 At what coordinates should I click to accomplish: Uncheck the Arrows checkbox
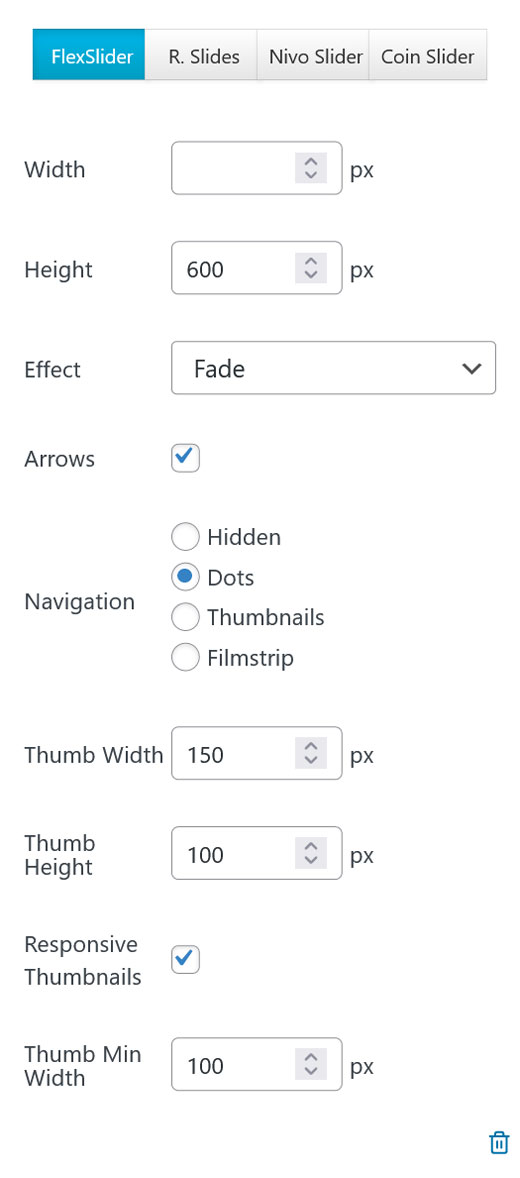[186, 458]
